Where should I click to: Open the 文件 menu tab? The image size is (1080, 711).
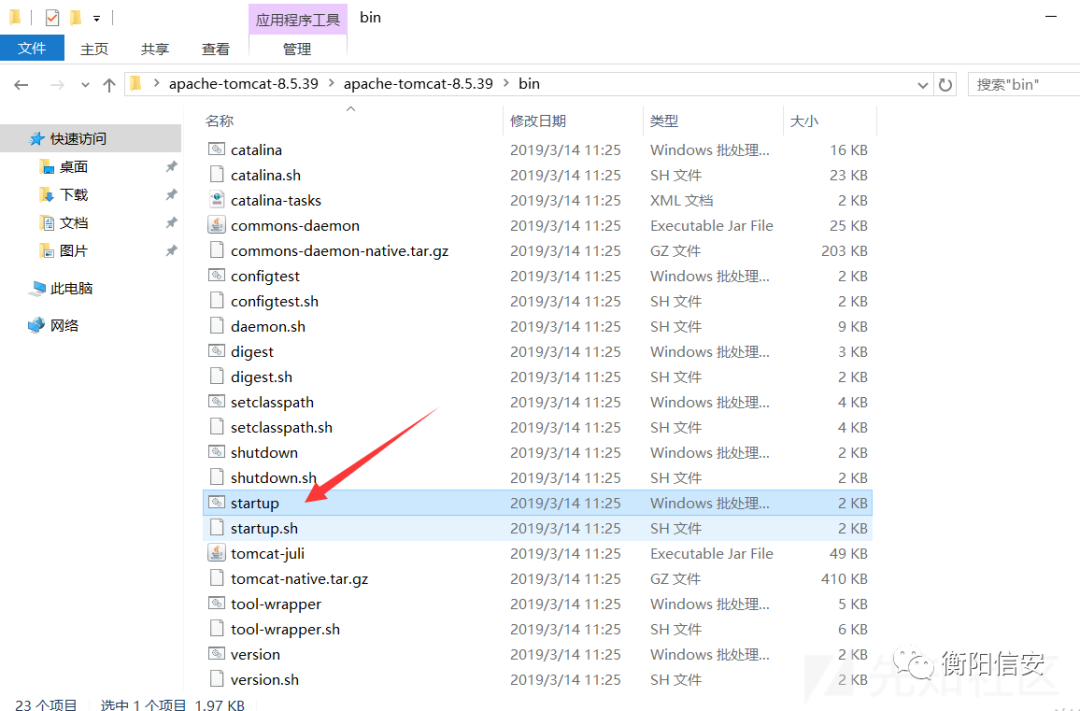[32, 48]
